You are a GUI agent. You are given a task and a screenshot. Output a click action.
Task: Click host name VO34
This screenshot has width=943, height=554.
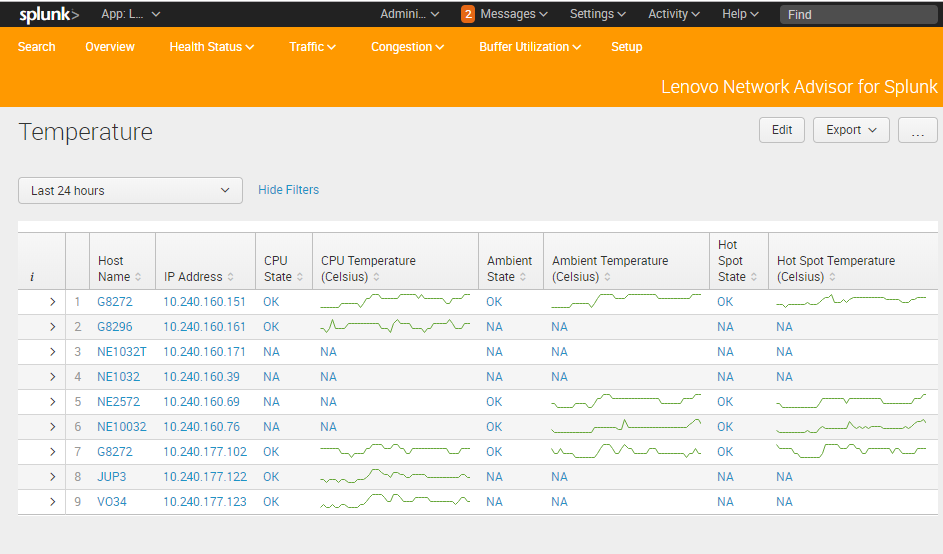tap(112, 502)
